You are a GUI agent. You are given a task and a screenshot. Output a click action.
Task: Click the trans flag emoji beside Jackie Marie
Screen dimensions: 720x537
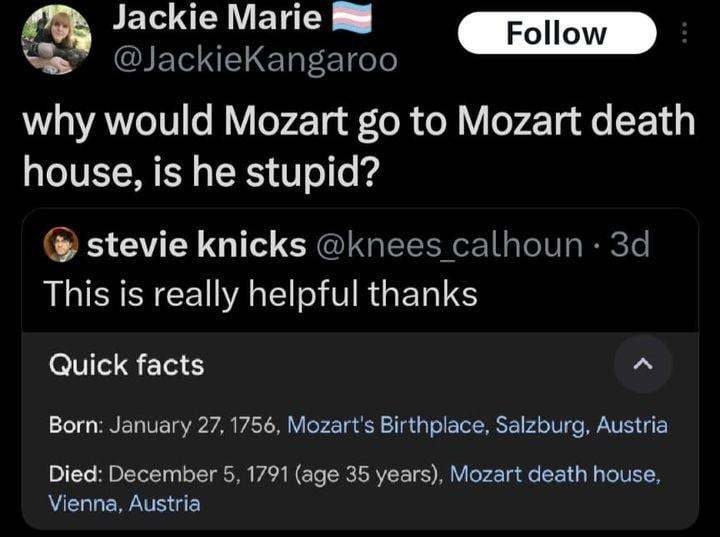(x=352, y=17)
